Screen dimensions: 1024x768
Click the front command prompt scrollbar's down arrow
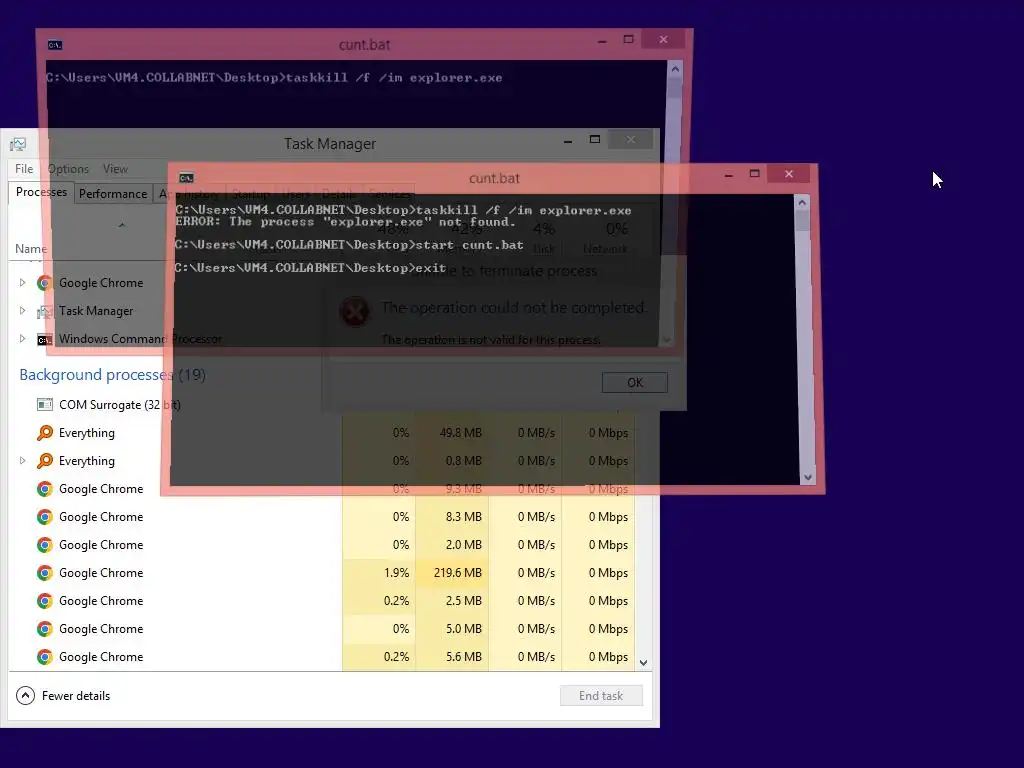click(808, 477)
